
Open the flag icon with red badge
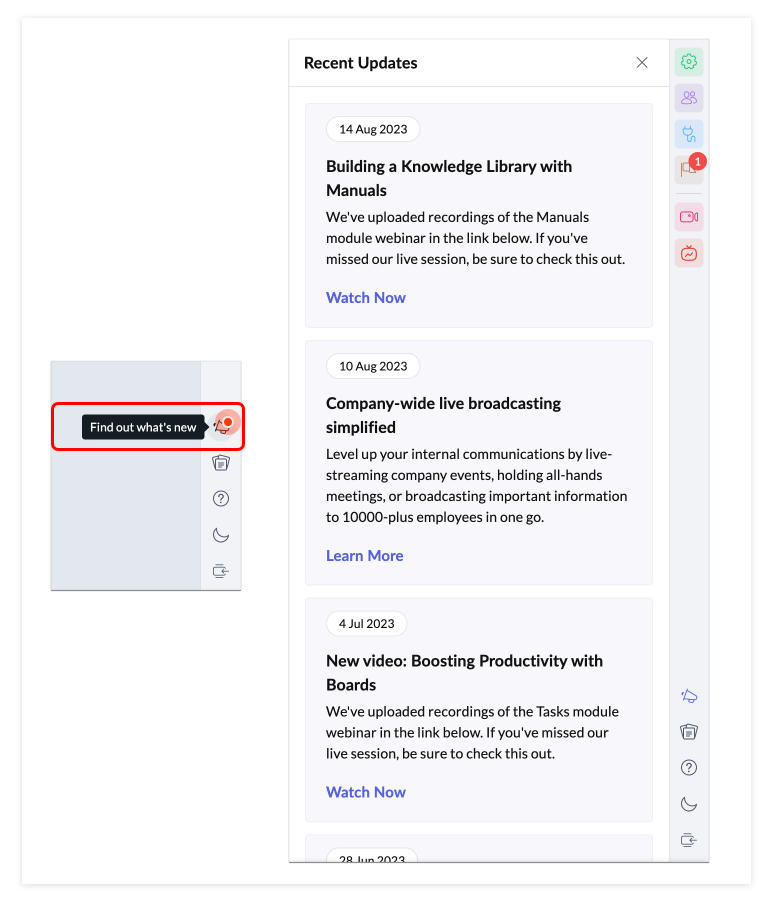click(689, 170)
